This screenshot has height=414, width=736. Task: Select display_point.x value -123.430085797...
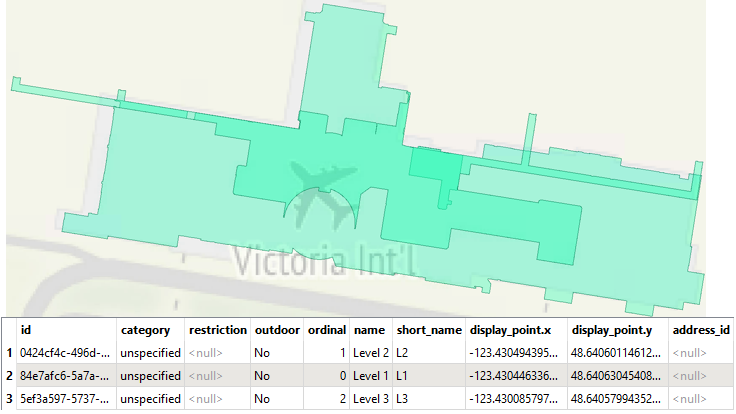(x=516, y=399)
